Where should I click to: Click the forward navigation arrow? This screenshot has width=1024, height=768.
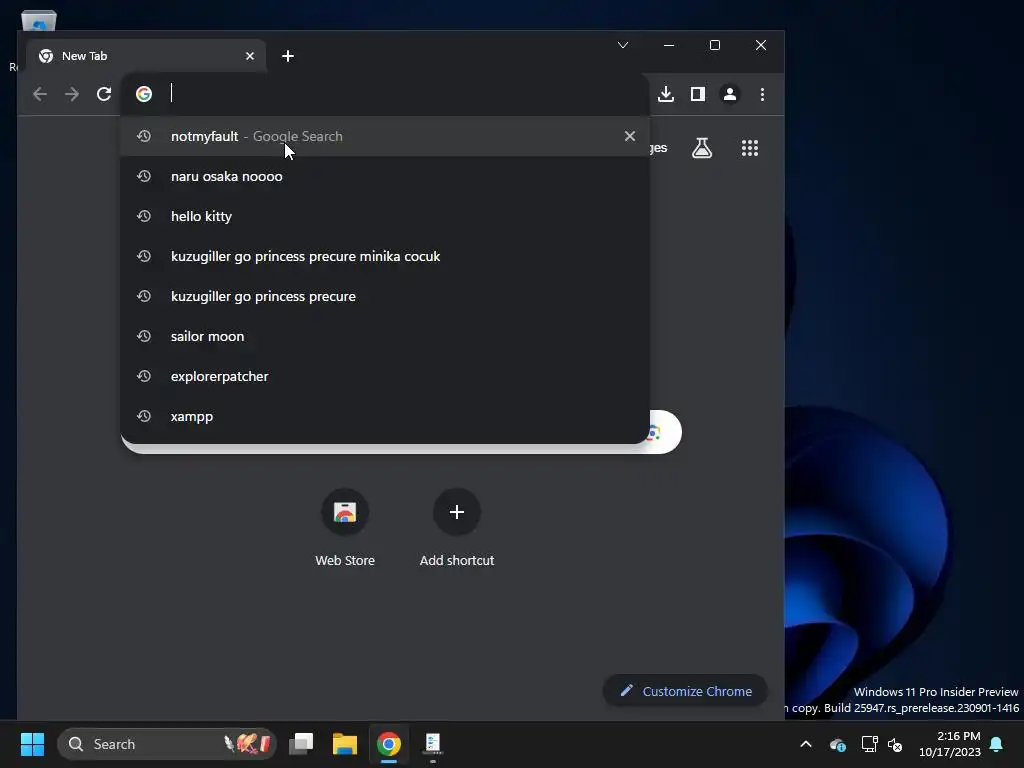[x=72, y=94]
